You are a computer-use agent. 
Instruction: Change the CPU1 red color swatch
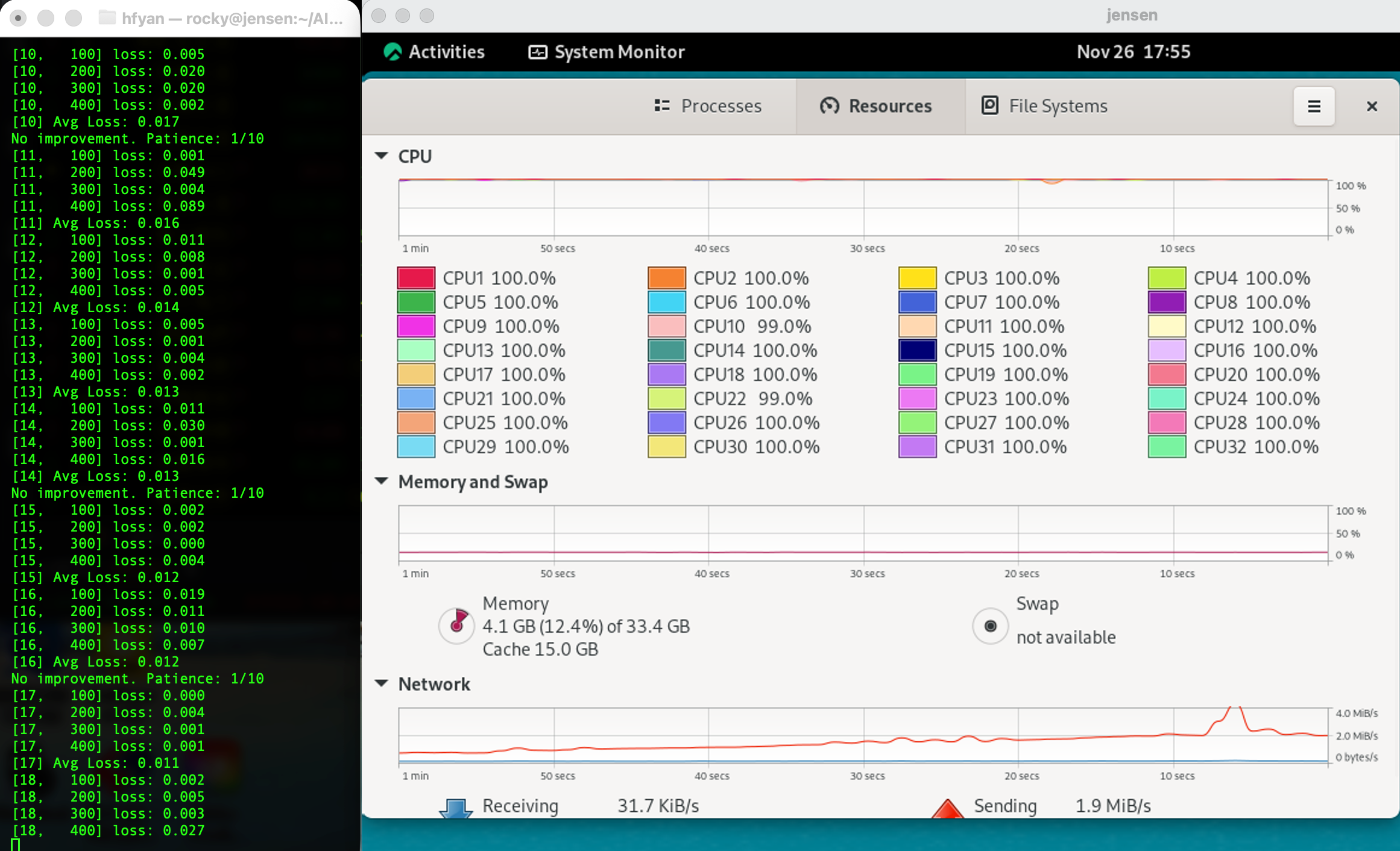point(416,278)
